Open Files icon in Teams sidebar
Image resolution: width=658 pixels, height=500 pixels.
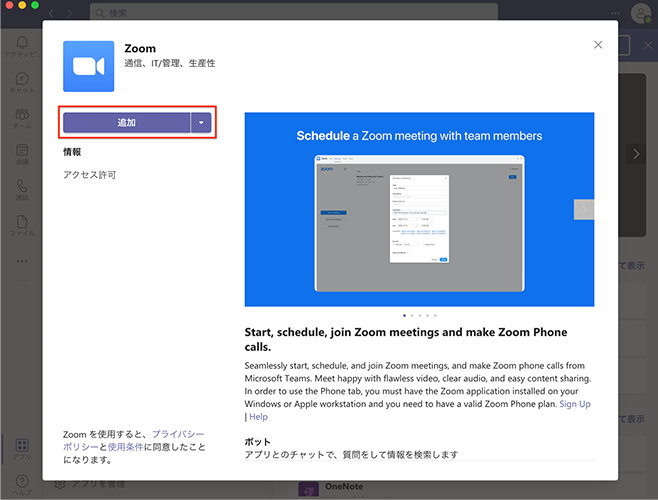point(22,225)
